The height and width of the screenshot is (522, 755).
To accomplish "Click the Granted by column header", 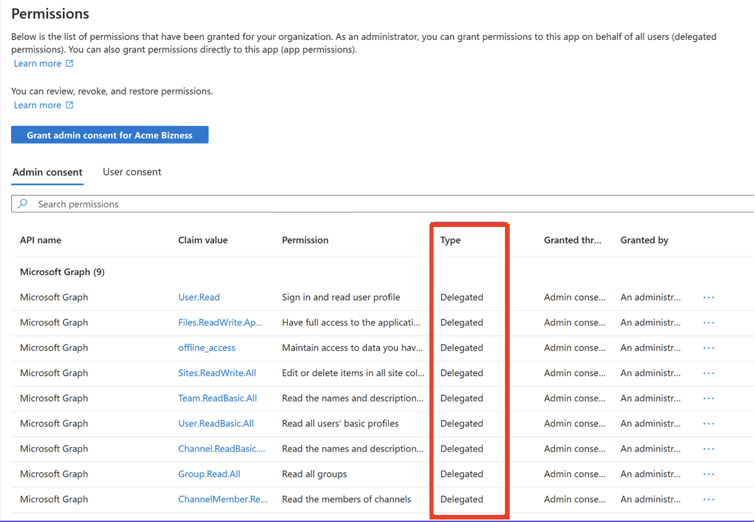I will coord(644,240).
